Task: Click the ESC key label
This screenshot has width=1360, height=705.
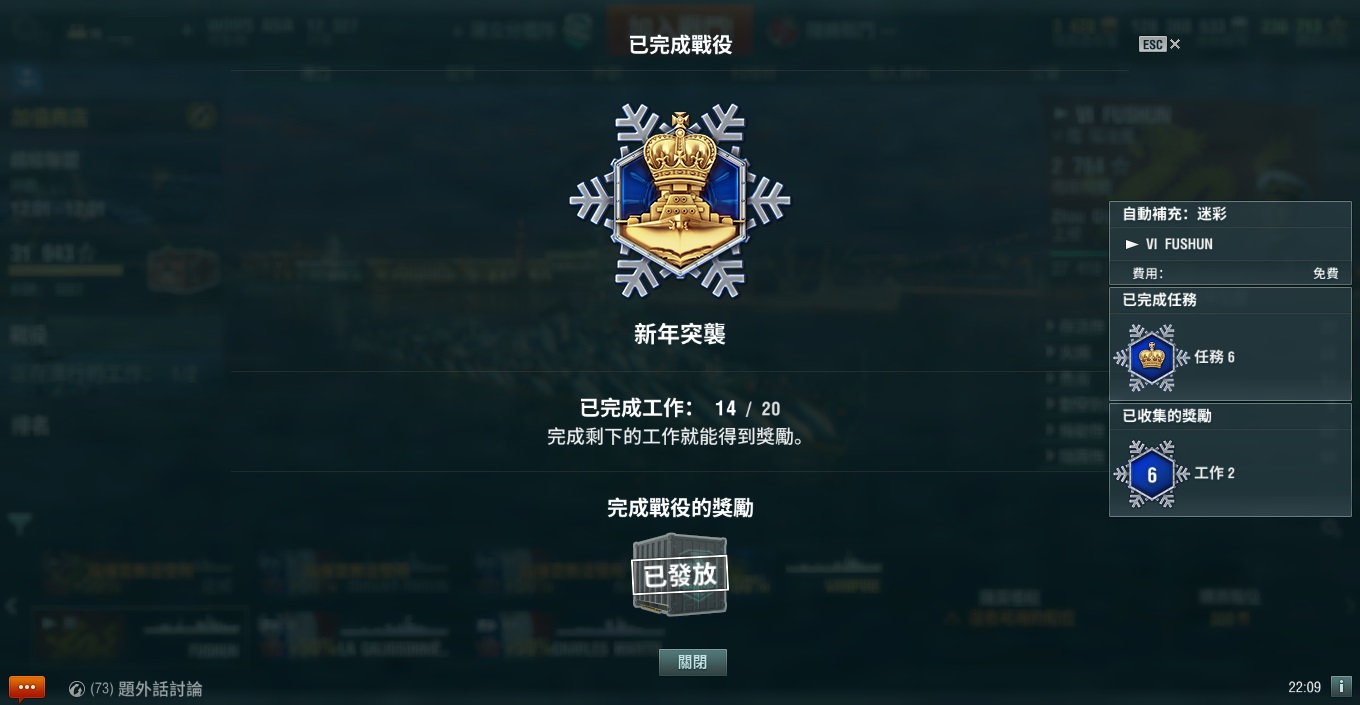Action: tap(1153, 44)
